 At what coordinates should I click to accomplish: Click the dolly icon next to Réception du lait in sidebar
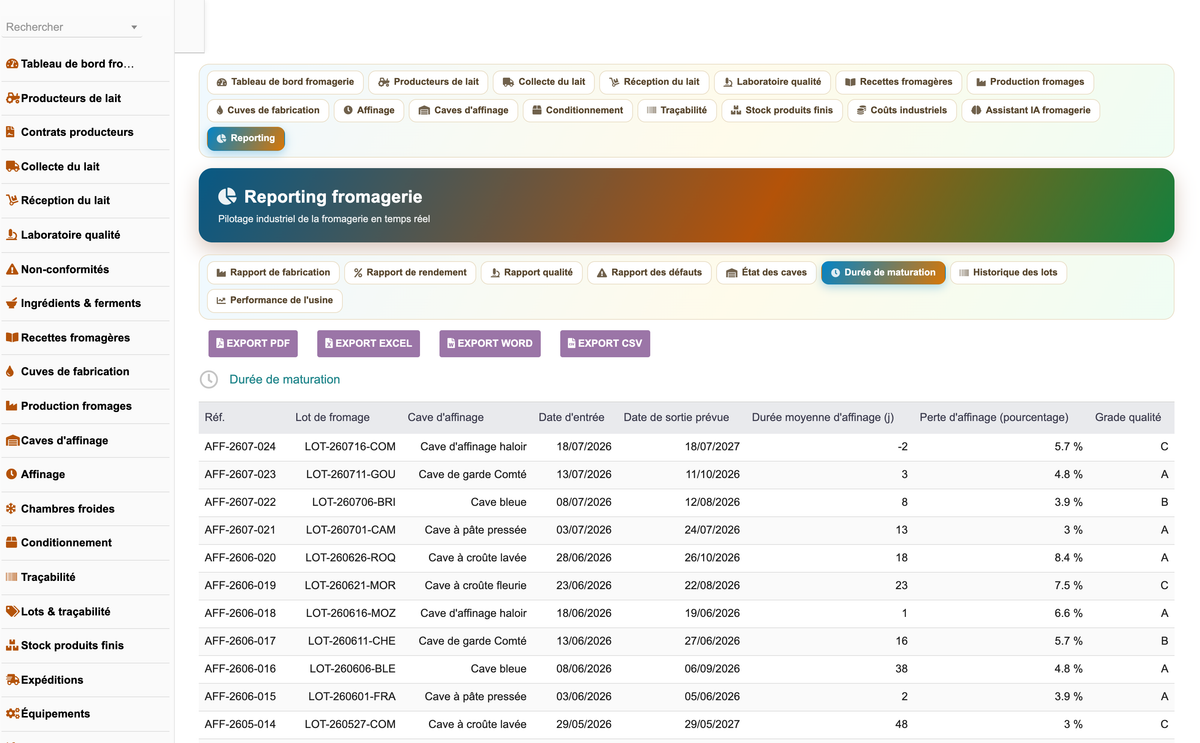[x=12, y=200]
